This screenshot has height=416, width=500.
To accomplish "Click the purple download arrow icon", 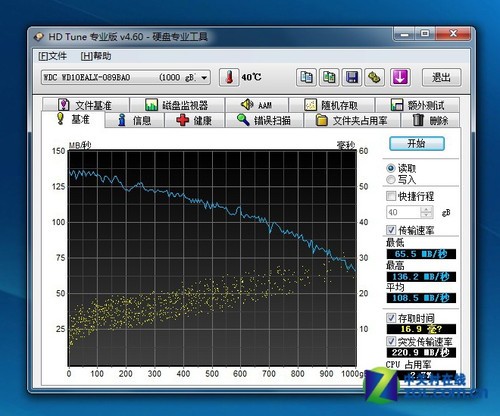I will tap(400, 77).
